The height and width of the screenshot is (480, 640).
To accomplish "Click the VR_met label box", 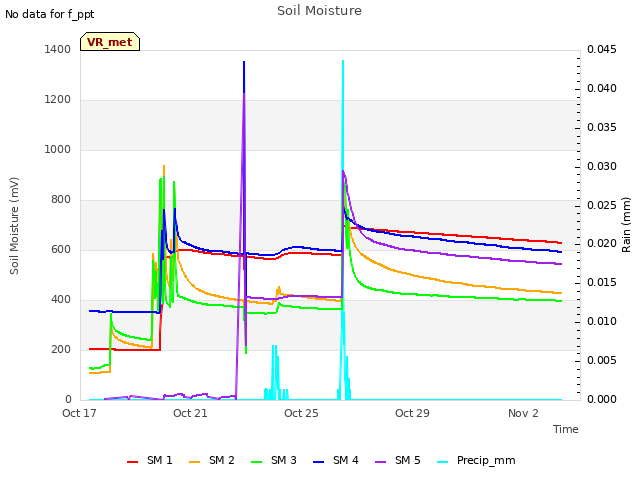I will 110,42.
